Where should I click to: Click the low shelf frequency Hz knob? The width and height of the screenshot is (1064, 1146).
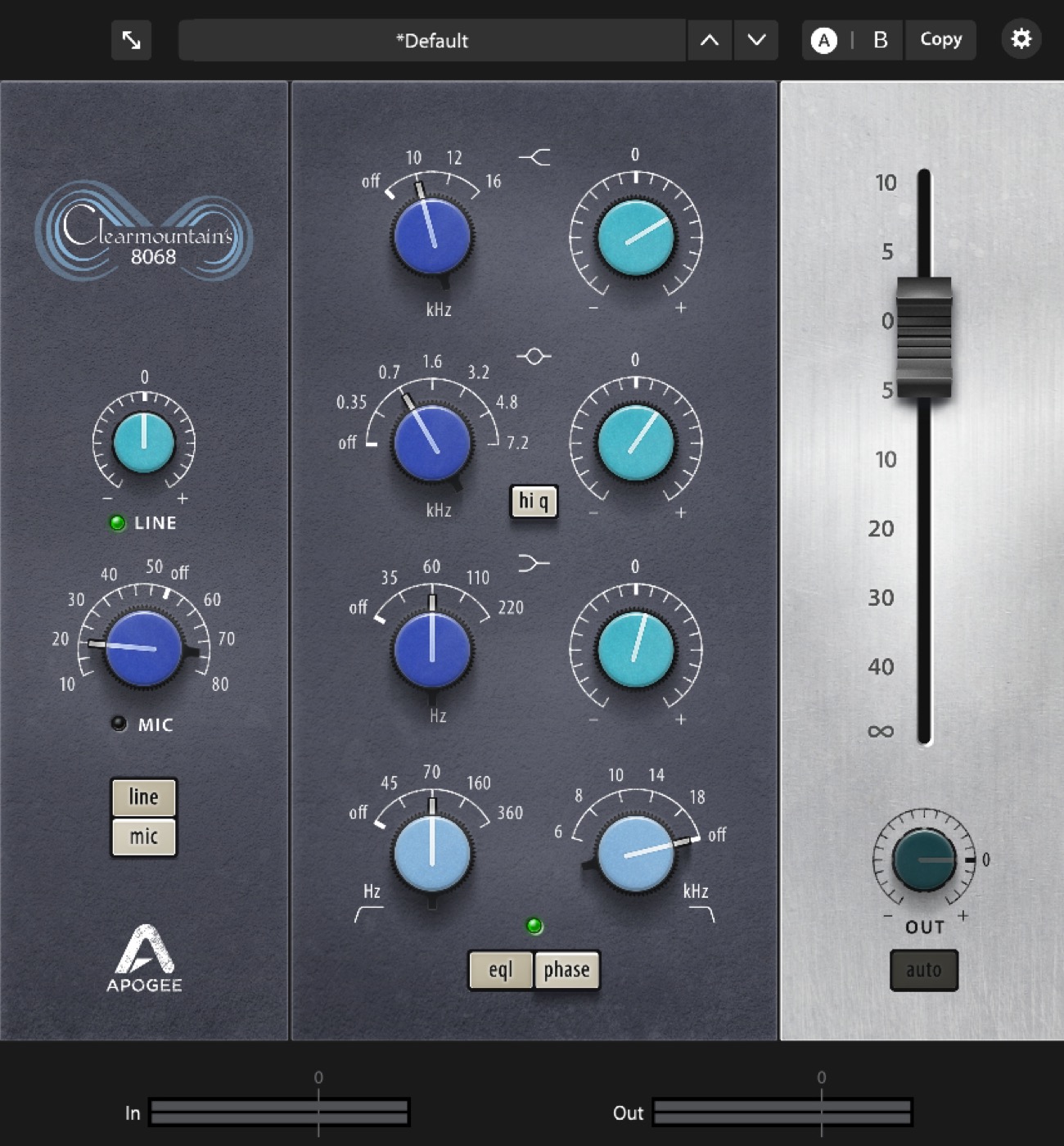tap(432, 650)
